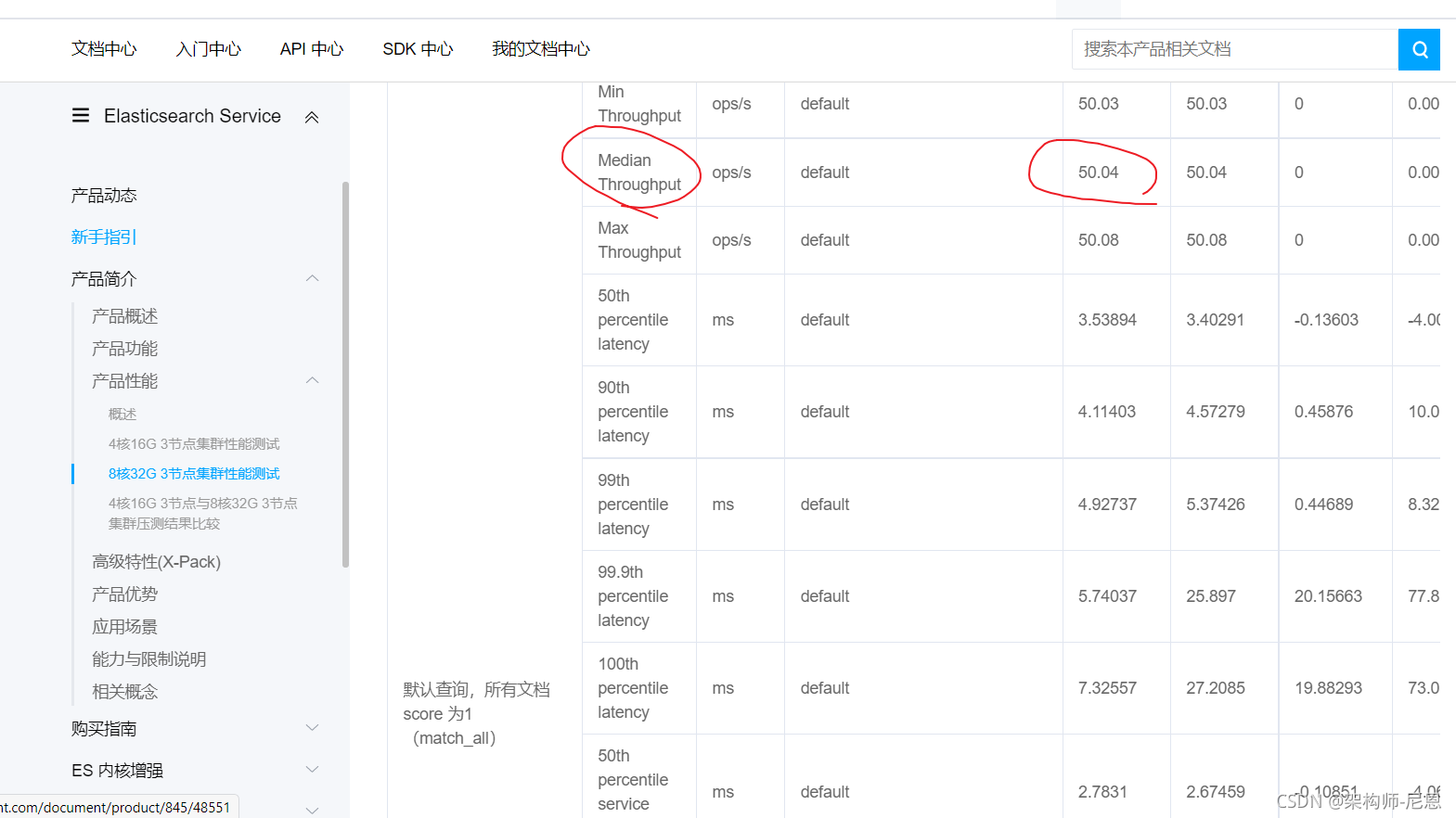1456x818 pixels.
Task: Open 高级特性(X-Pack) page
Action: click(156, 562)
